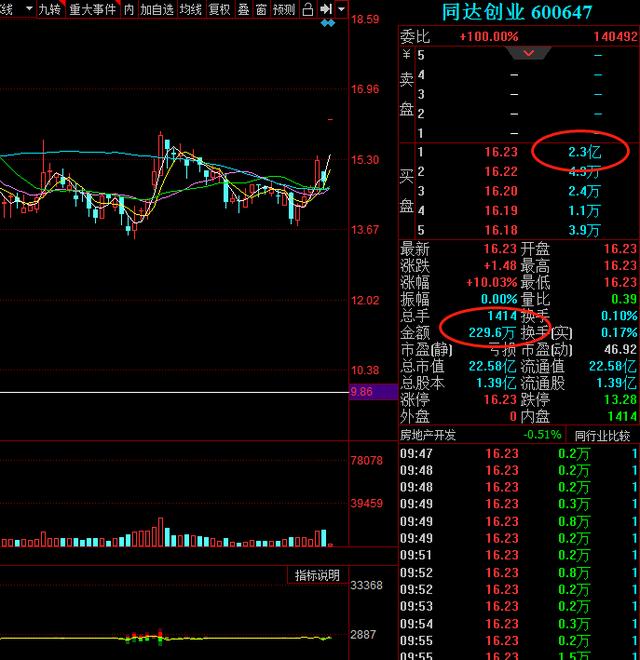Viewport: 640px width, 660px height.
Task: Click the 加自选 add to watchlist button
Action: click(156, 9)
